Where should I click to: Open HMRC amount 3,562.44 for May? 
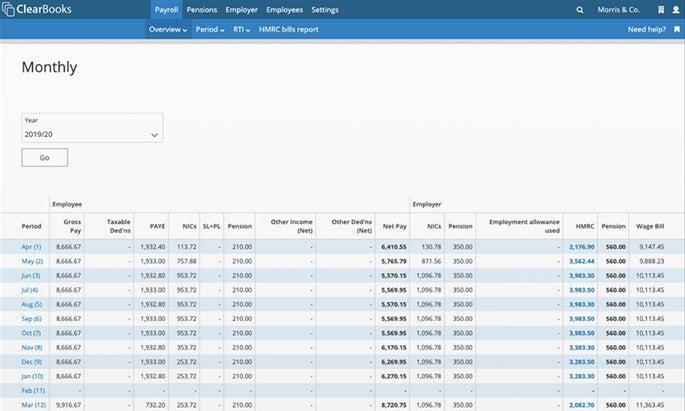tap(580, 261)
